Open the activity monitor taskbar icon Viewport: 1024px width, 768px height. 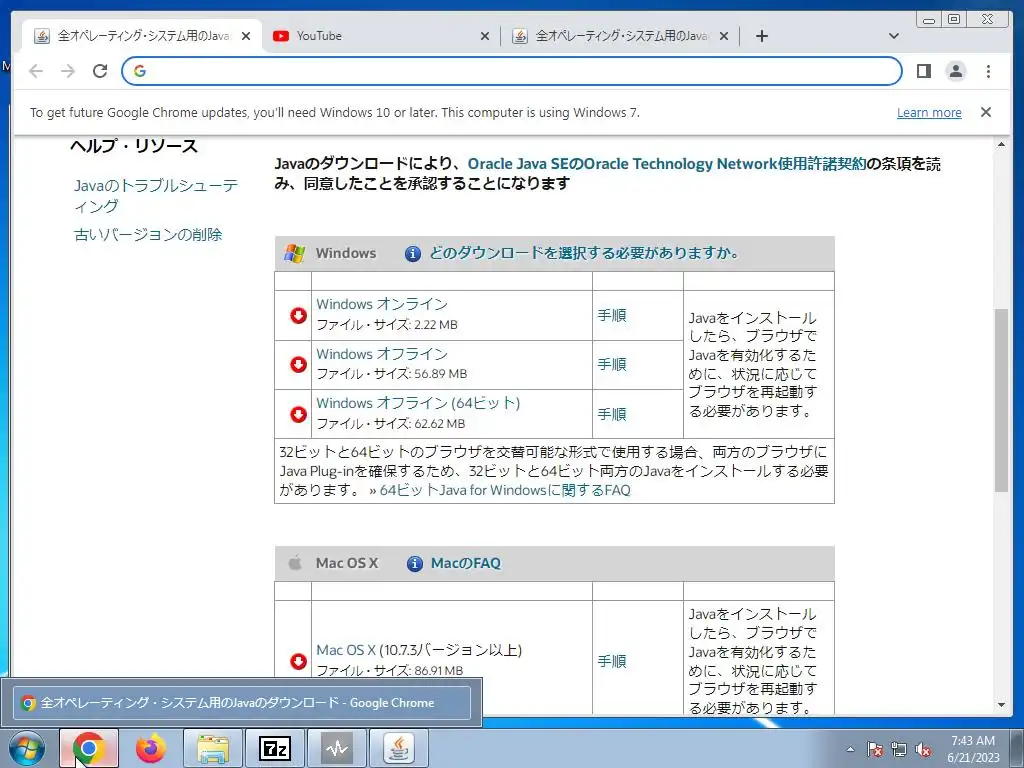pos(337,748)
